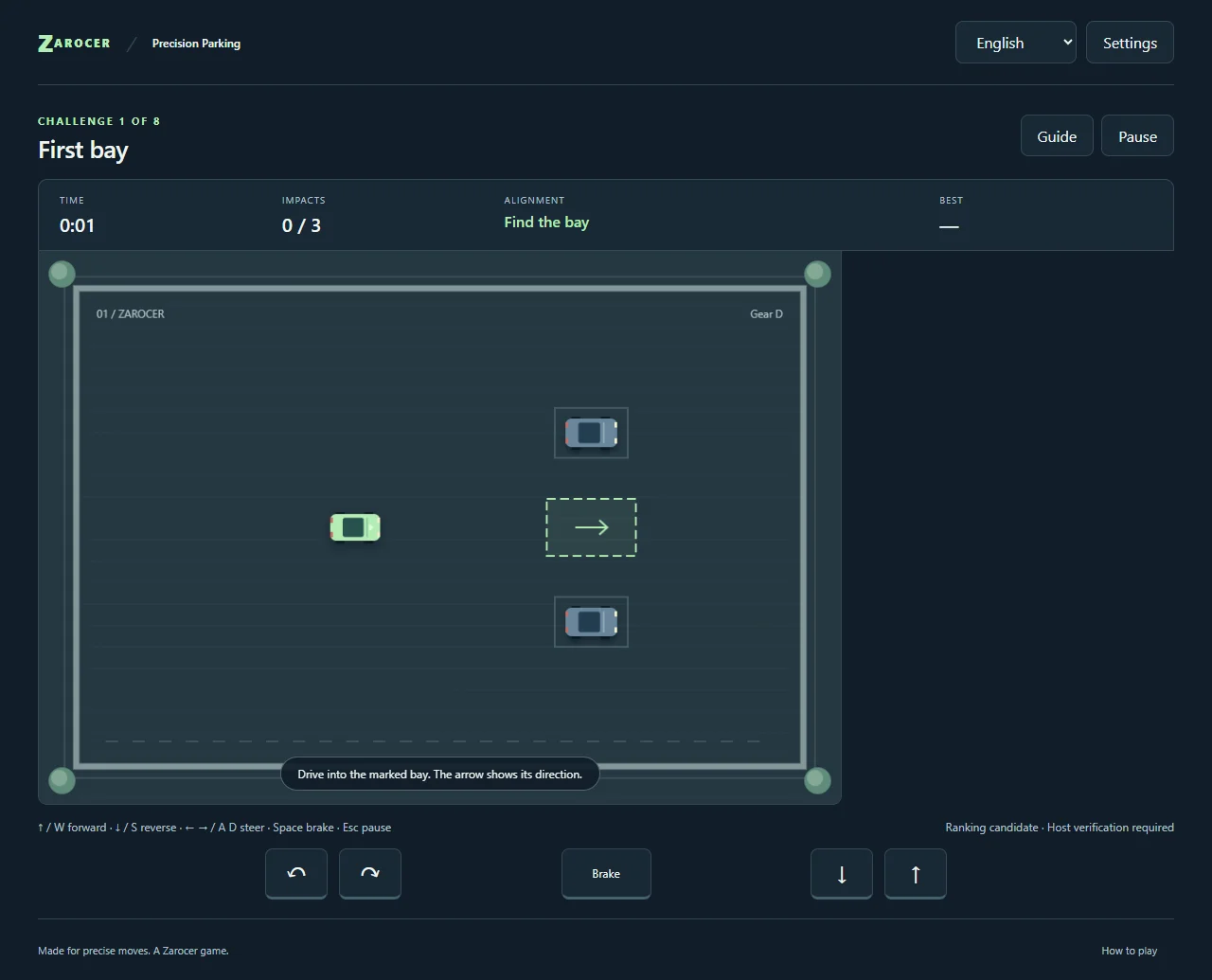Click 'Made for precise moves' footer text
1212x980 pixels.
point(134,951)
